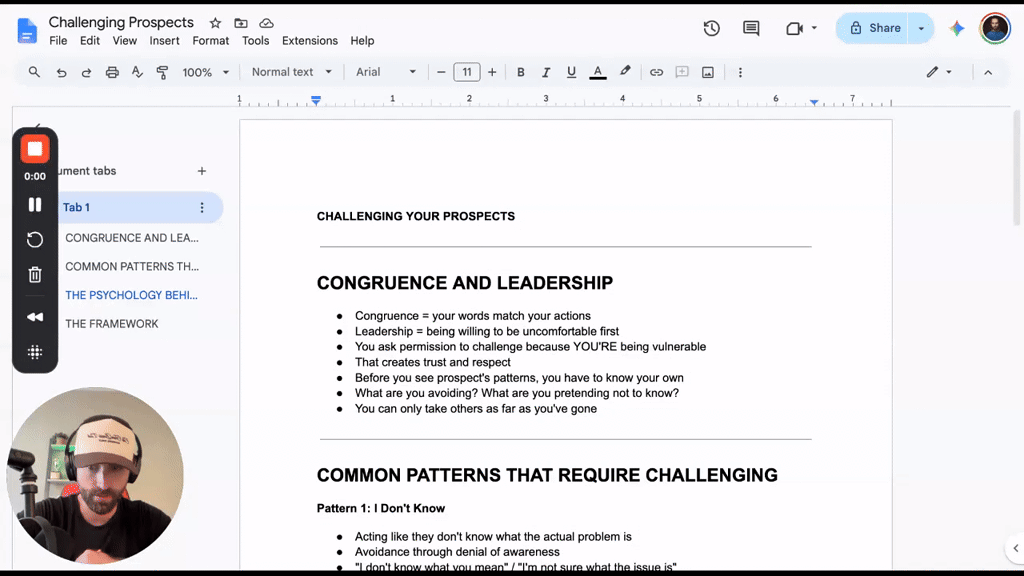Open the Google Docs home icon
Image resolution: width=1024 pixels, height=576 pixels.
pos(27,31)
